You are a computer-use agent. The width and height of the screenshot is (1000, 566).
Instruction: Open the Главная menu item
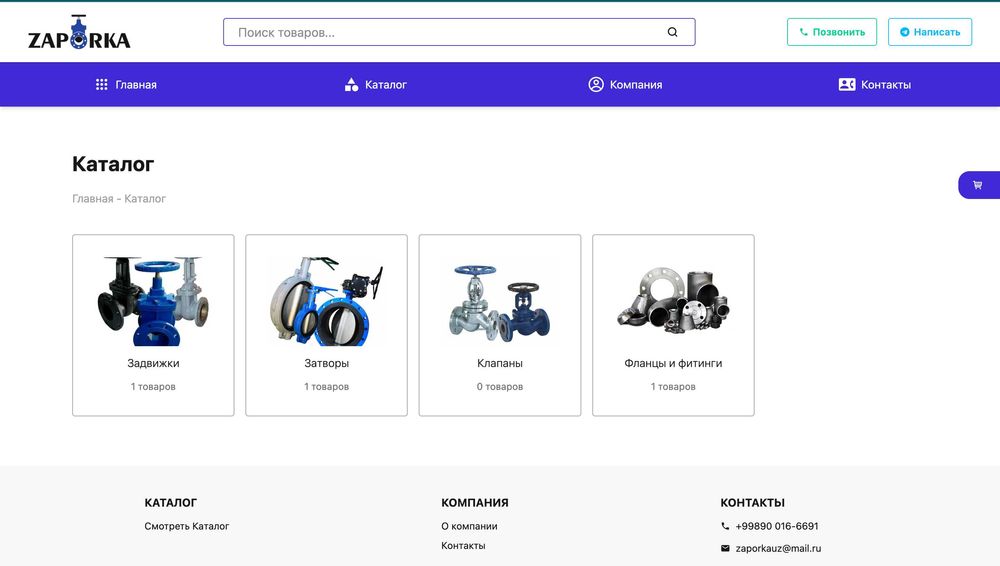pyautogui.click(x=136, y=84)
